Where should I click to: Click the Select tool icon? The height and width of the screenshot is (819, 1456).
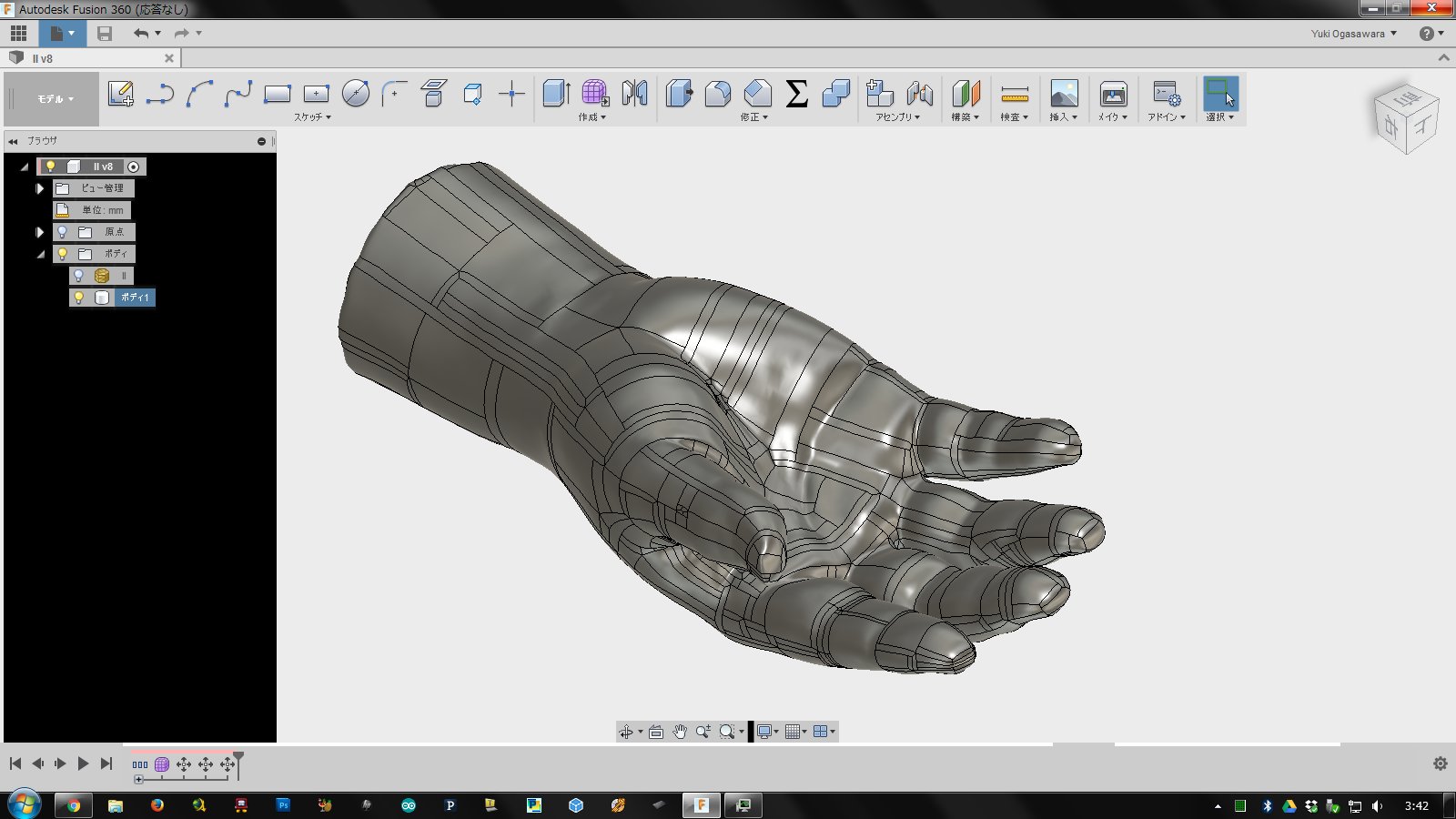tap(1220, 93)
